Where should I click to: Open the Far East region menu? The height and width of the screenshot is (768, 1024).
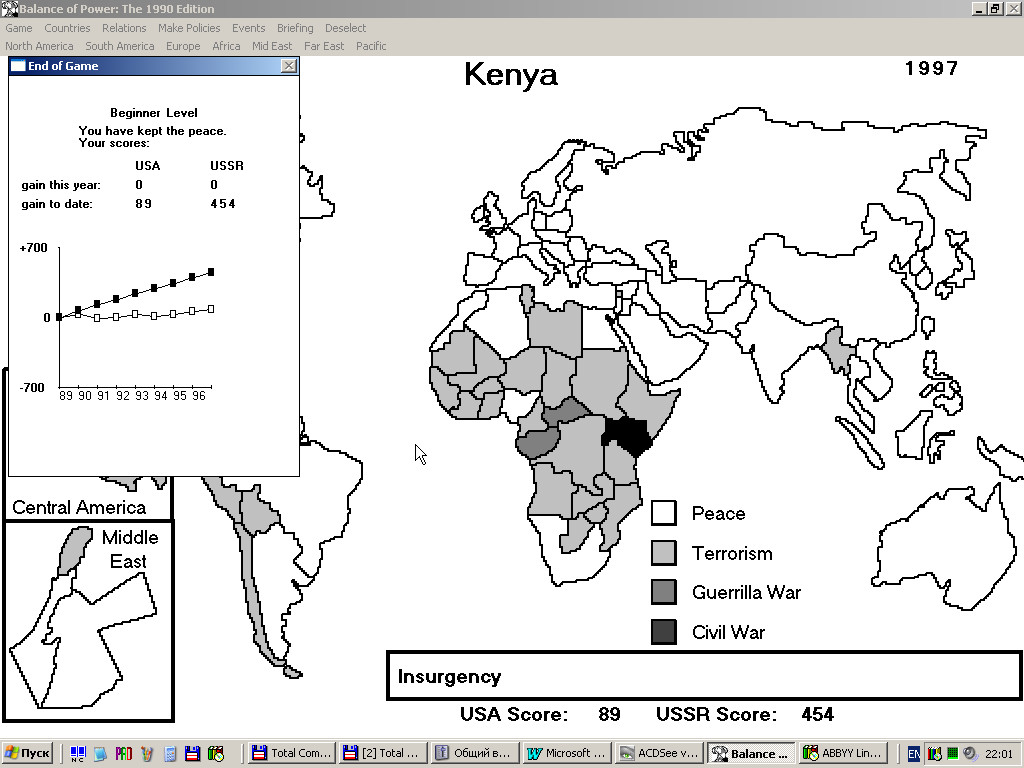click(x=324, y=46)
